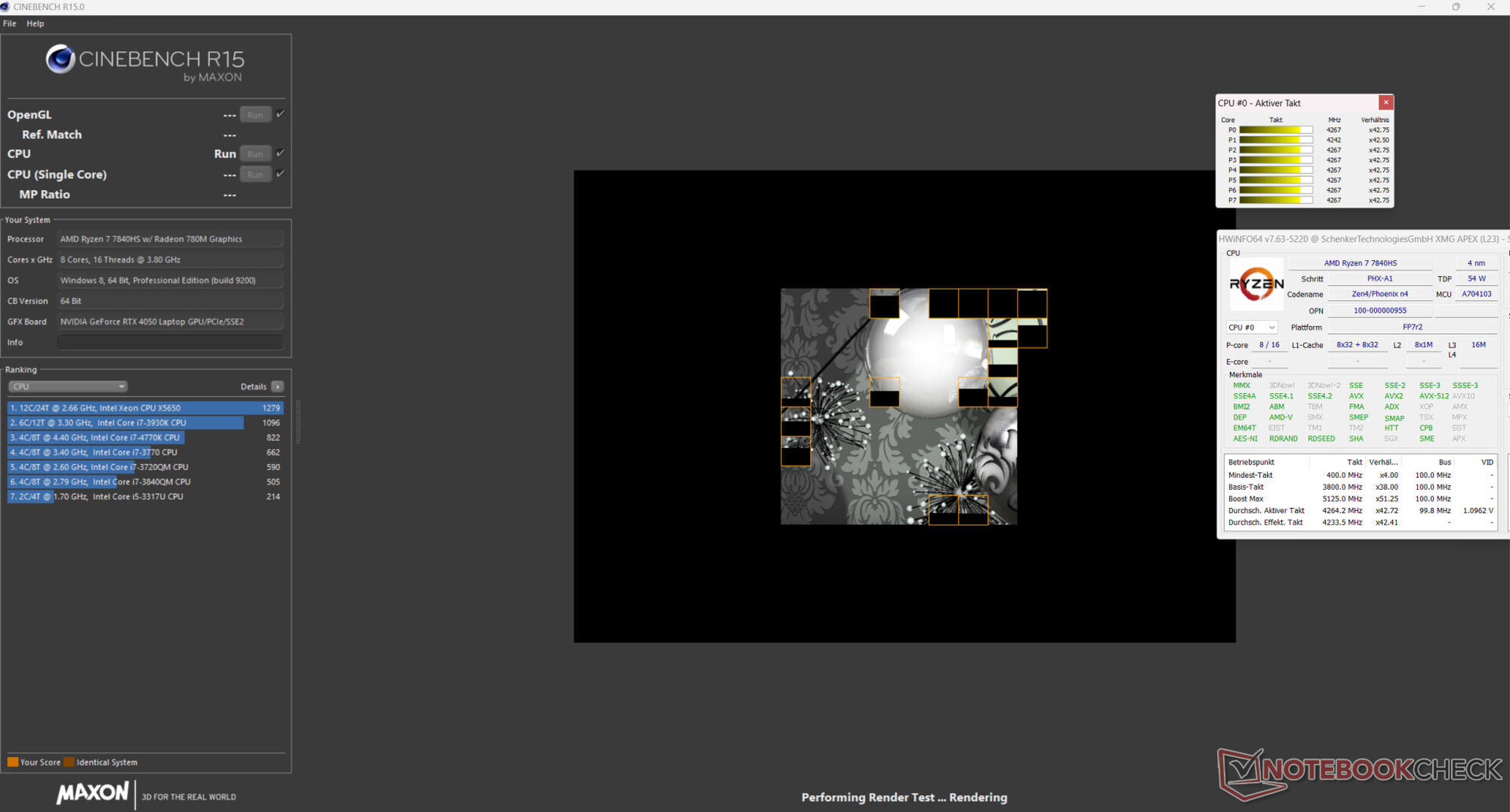
Task: Click the Mindest-Takt row in HWiNFO
Action: tap(1360, 476)
